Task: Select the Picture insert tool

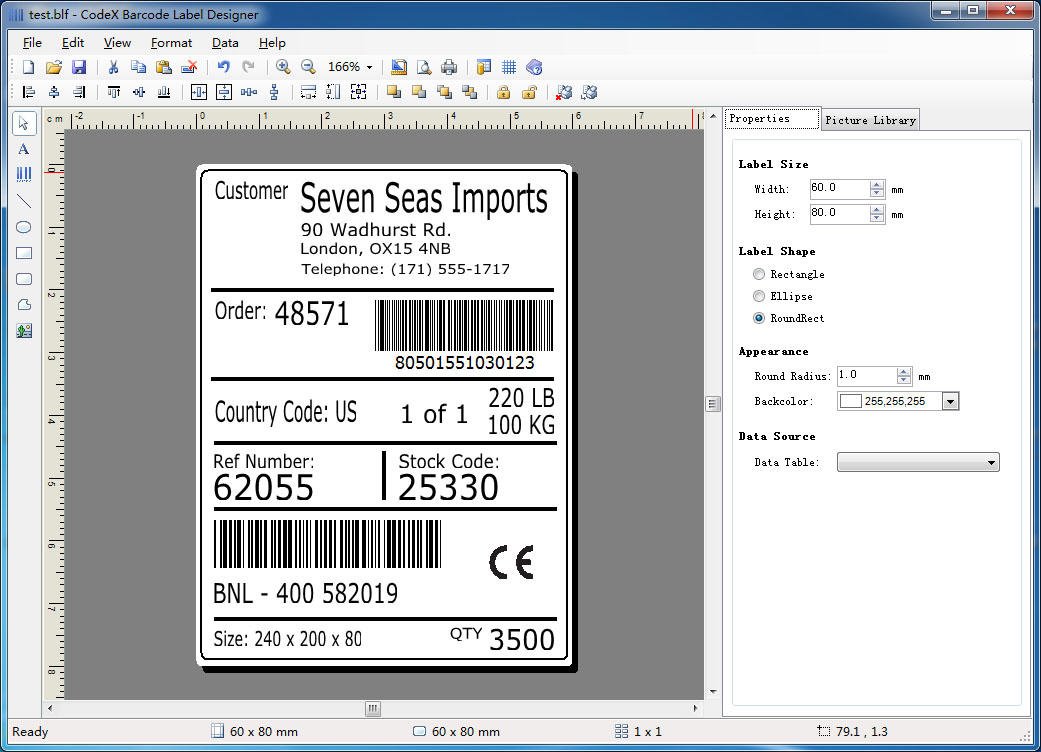Action: 24,331
